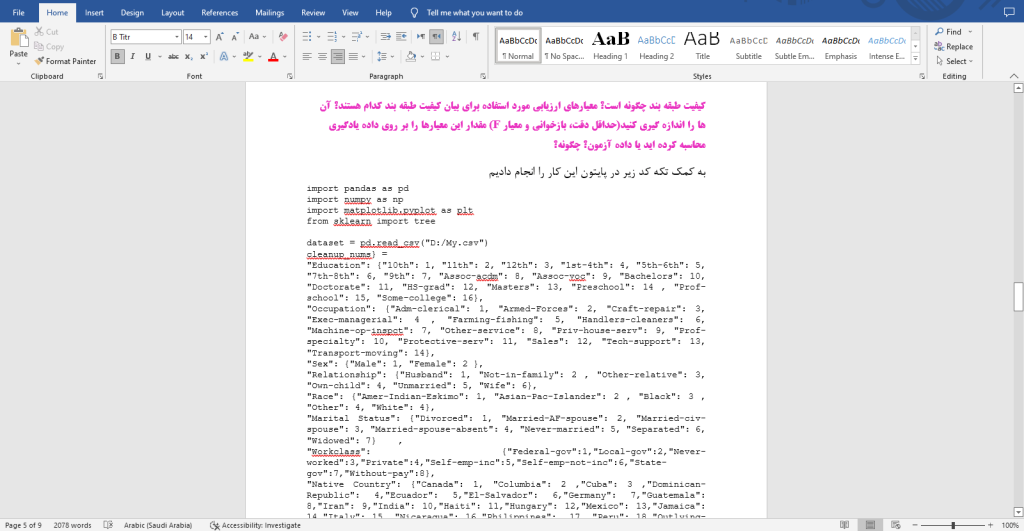Open font color dropdown arrow
1024x531 pixels.
[x=285, y=57]
